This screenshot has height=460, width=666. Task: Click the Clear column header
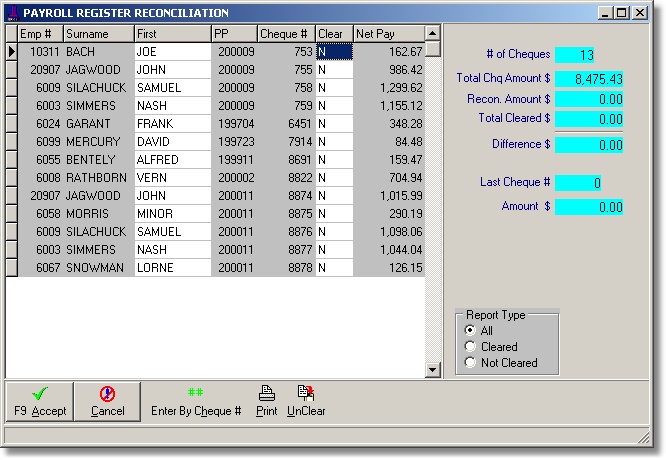click(x=334, y=34)
